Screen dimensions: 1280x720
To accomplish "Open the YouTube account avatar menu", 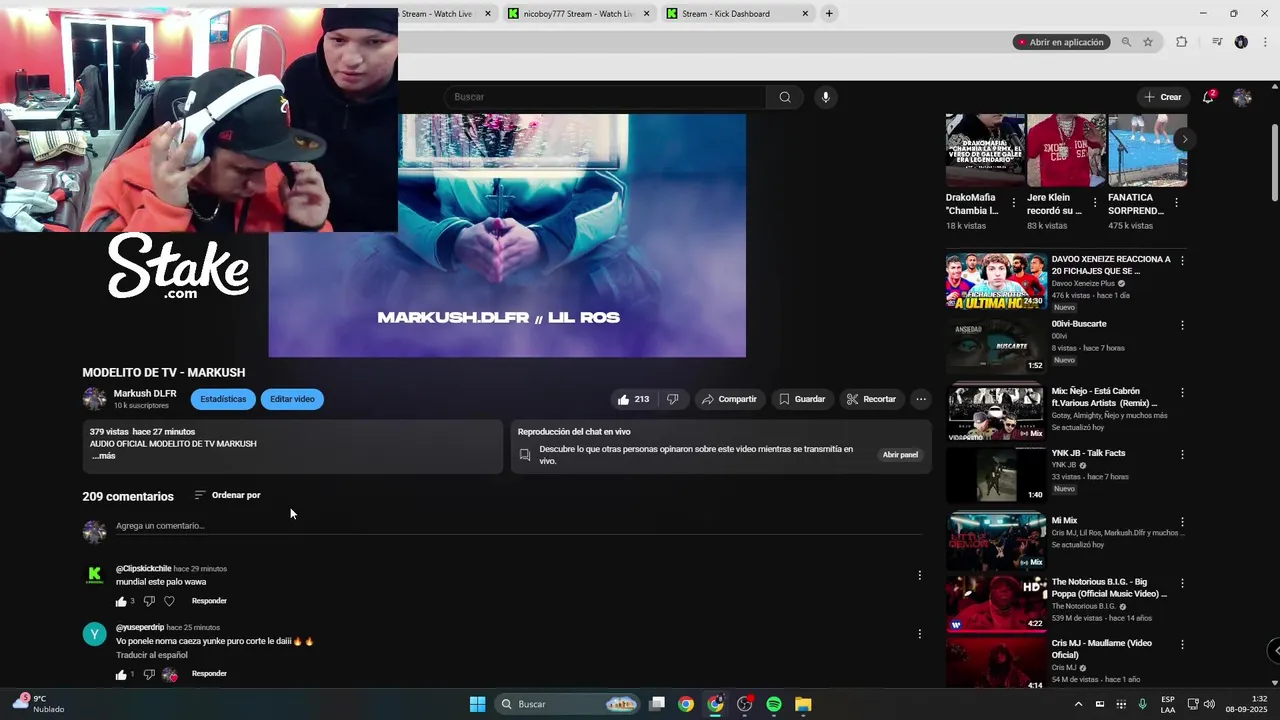I will pyautogui.click(x=1242, y=97).
